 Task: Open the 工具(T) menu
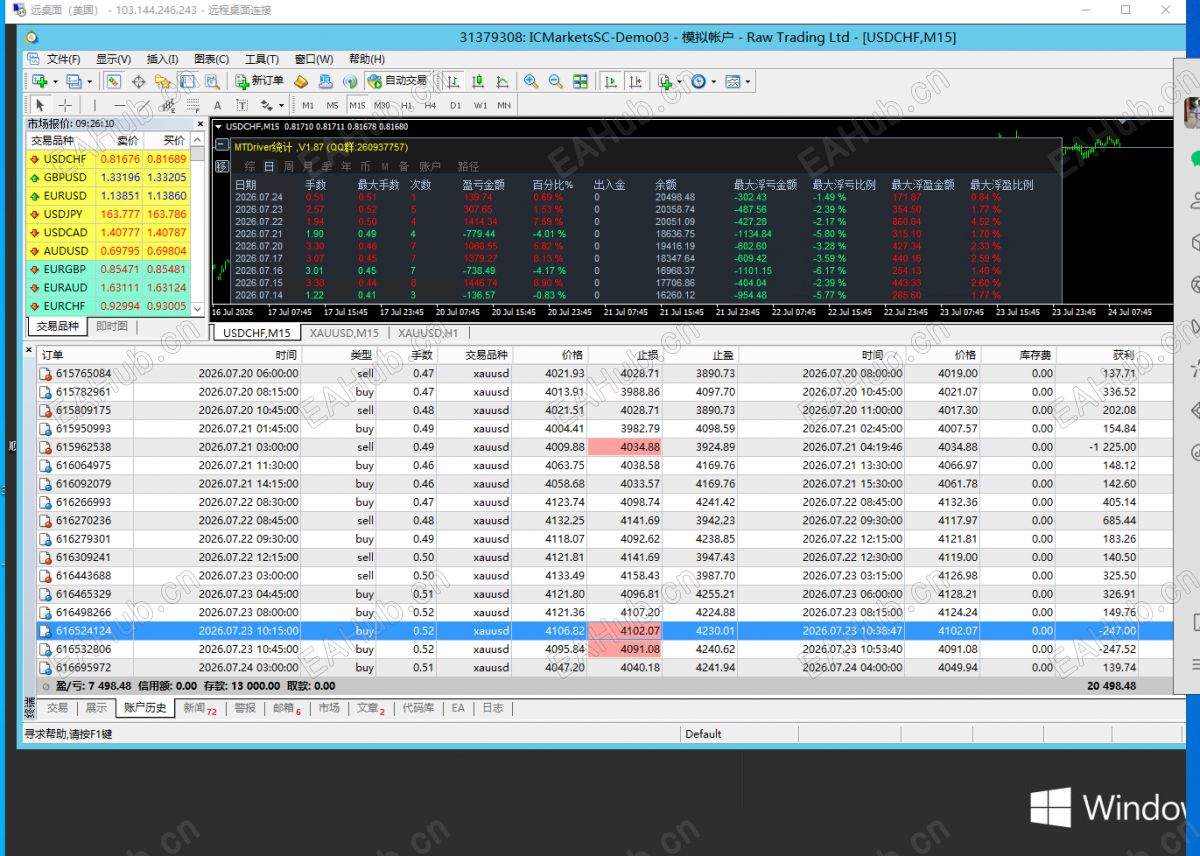coord(261,59)
